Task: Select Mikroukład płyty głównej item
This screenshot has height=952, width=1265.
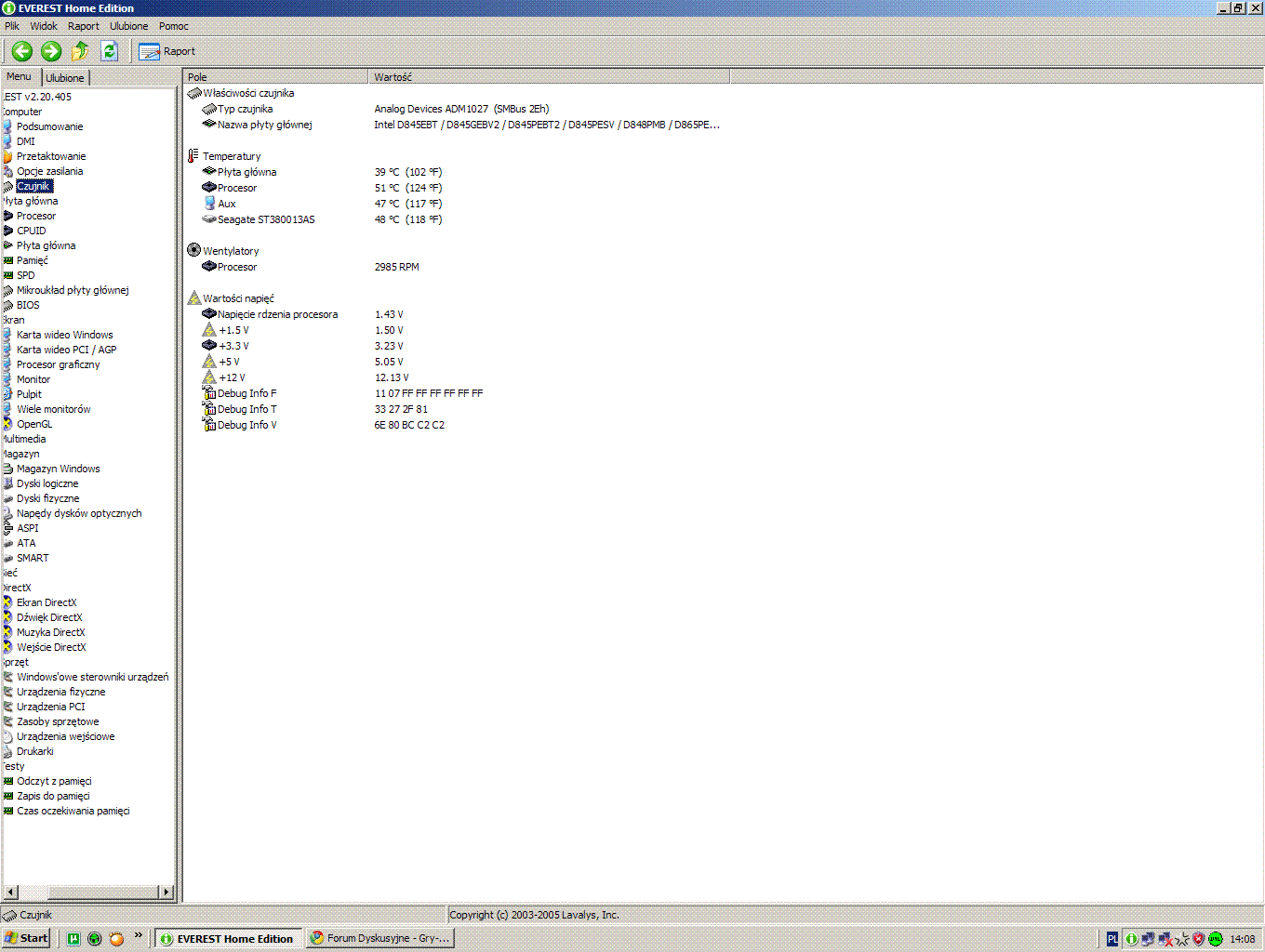Action: 73,290
